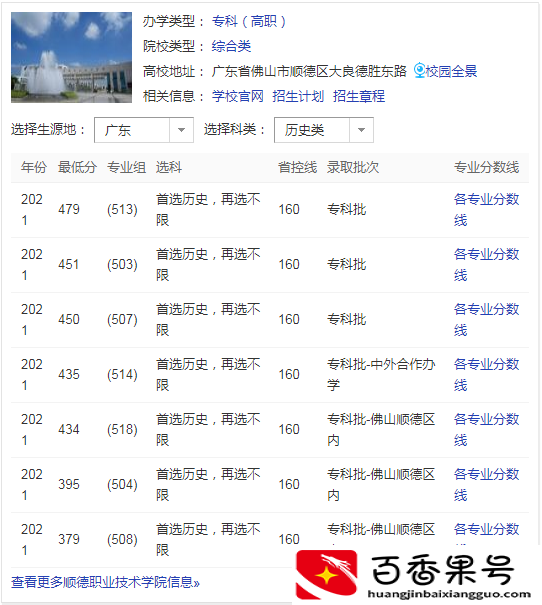Select the minimum score 434 cell
Image resolution: width=542 pixels, height=605 pixels.
(69, 429)
